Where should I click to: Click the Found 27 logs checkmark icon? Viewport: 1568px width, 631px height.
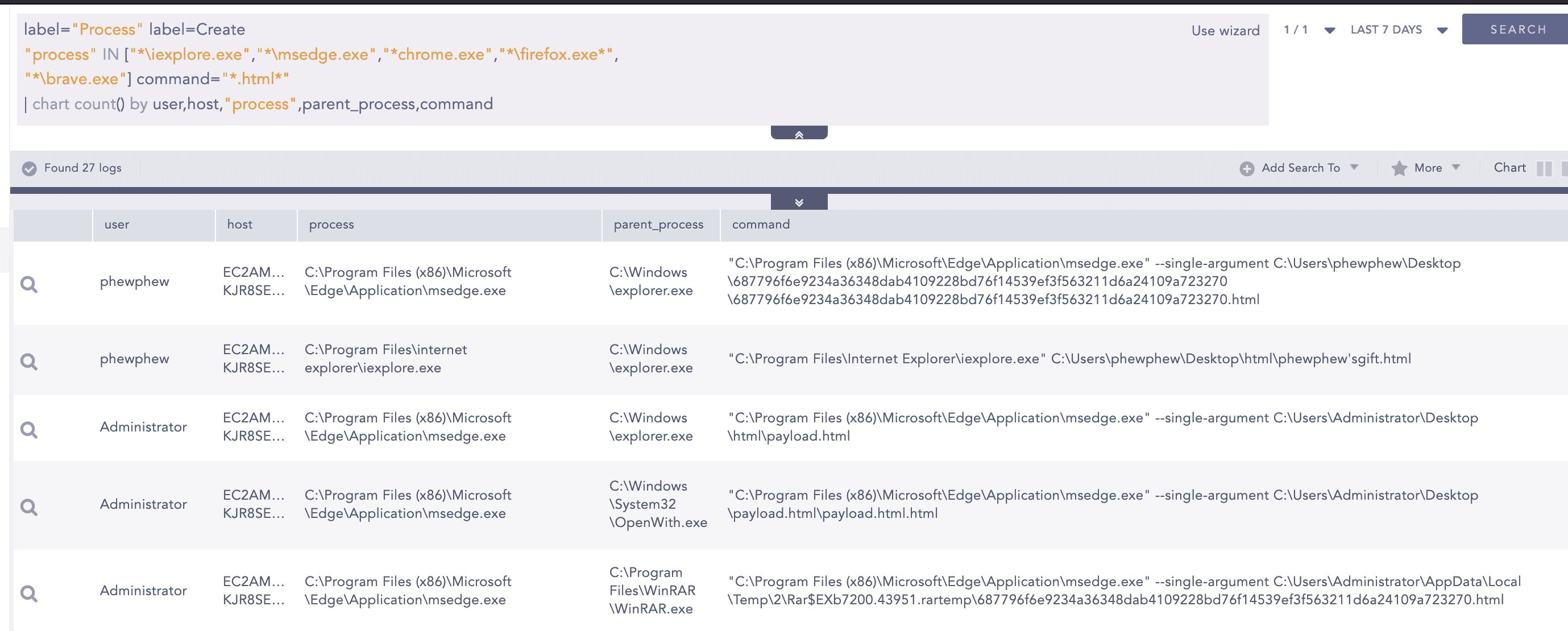[x=28, y=168]
